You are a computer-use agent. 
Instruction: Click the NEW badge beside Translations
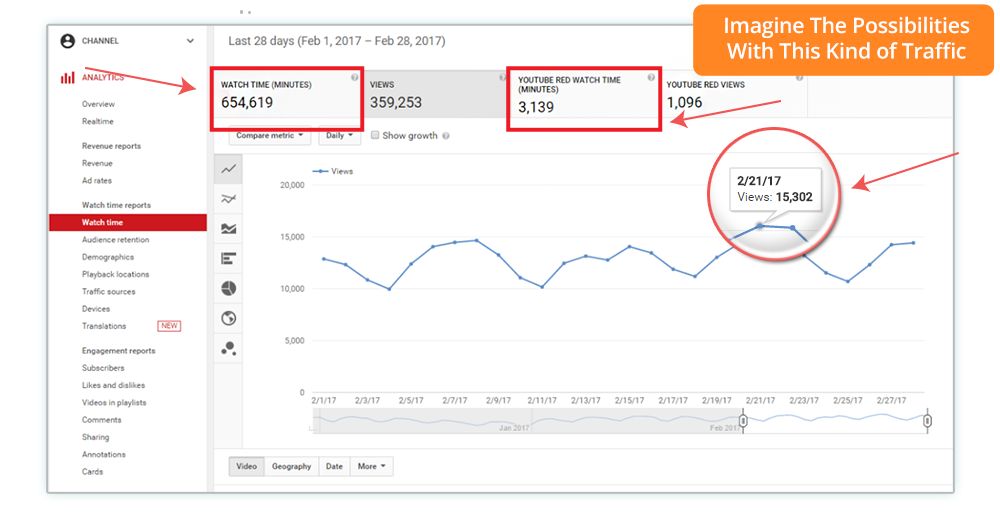pos(169,326)
